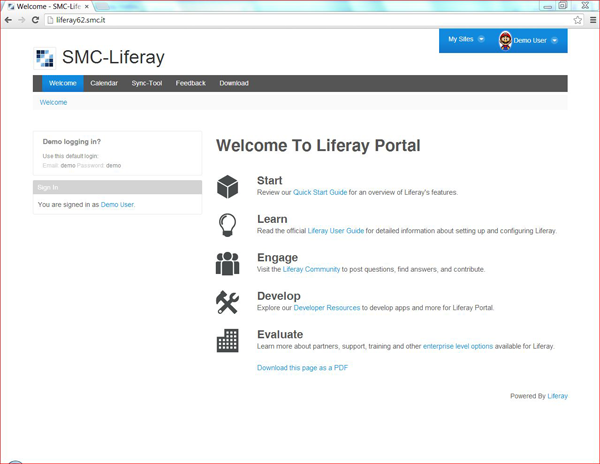The image size is (600, 464).
Task: Click the Demo logging in? heading
Action: click(x=72, y=142)
